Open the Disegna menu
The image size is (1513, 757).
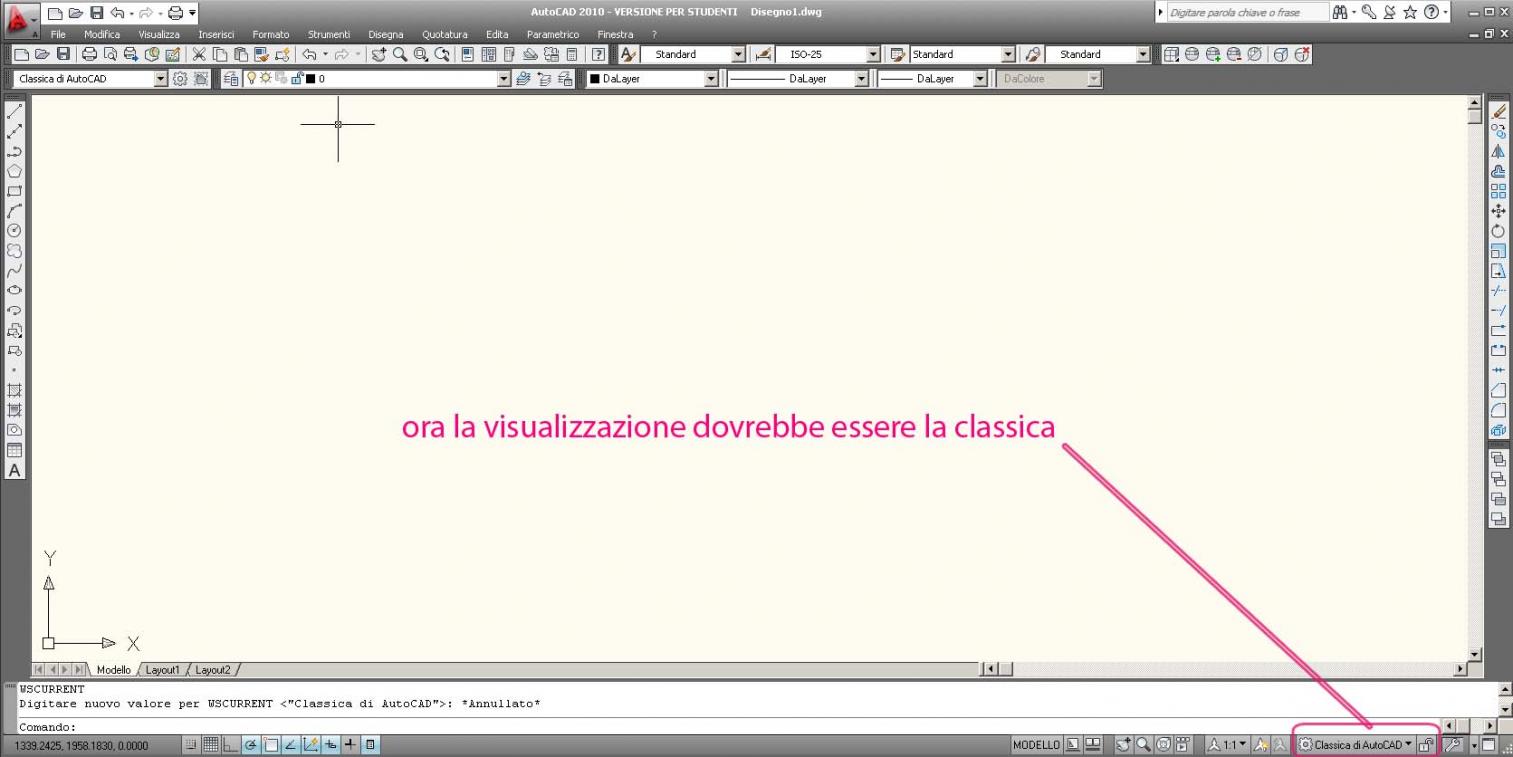[x=385, y=35]
